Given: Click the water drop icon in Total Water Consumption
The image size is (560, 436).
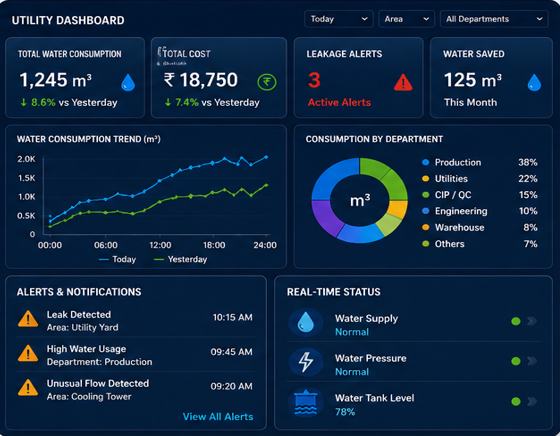Looking at the screenshot, I should coord(128,82).
